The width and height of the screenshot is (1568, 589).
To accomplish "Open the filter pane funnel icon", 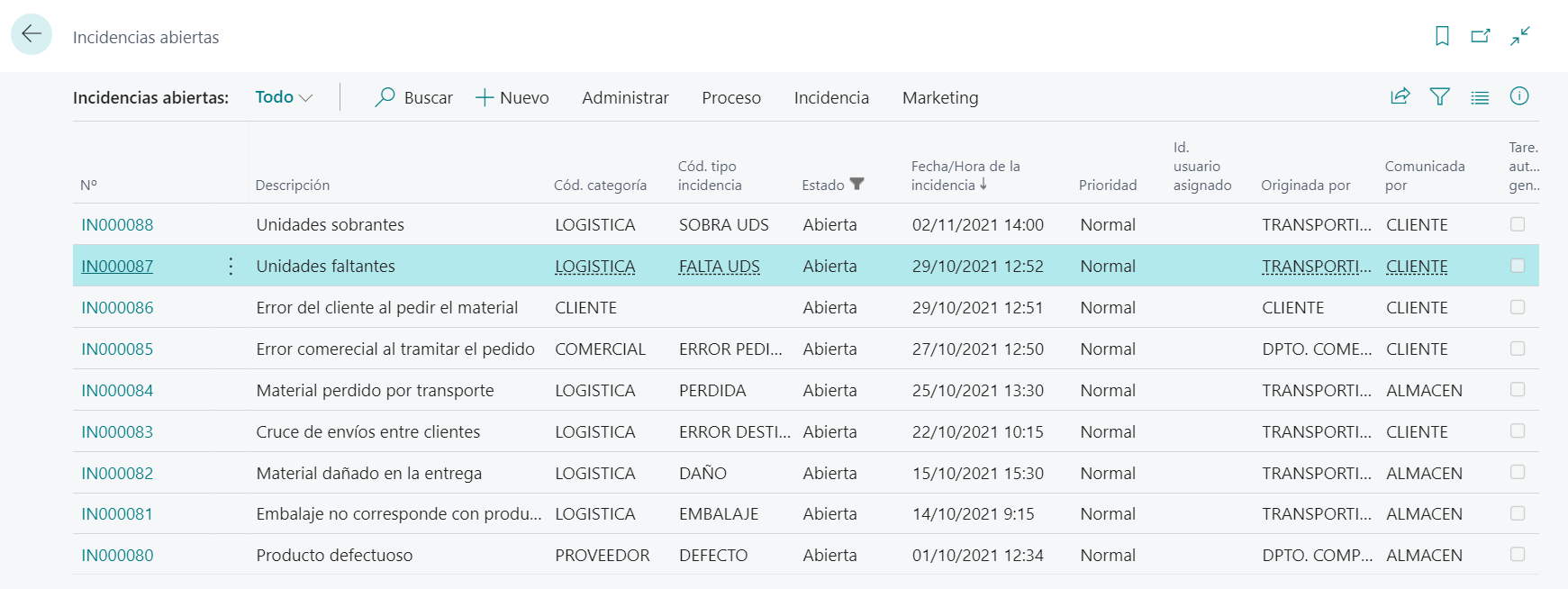I will pos(1440,96).
